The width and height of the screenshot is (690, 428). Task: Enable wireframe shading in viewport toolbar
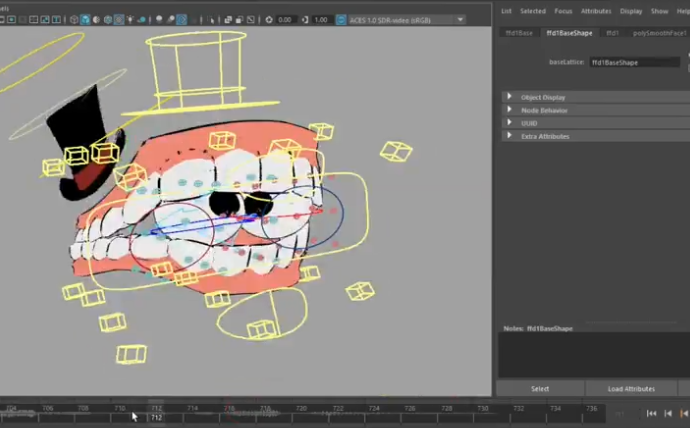72,20
